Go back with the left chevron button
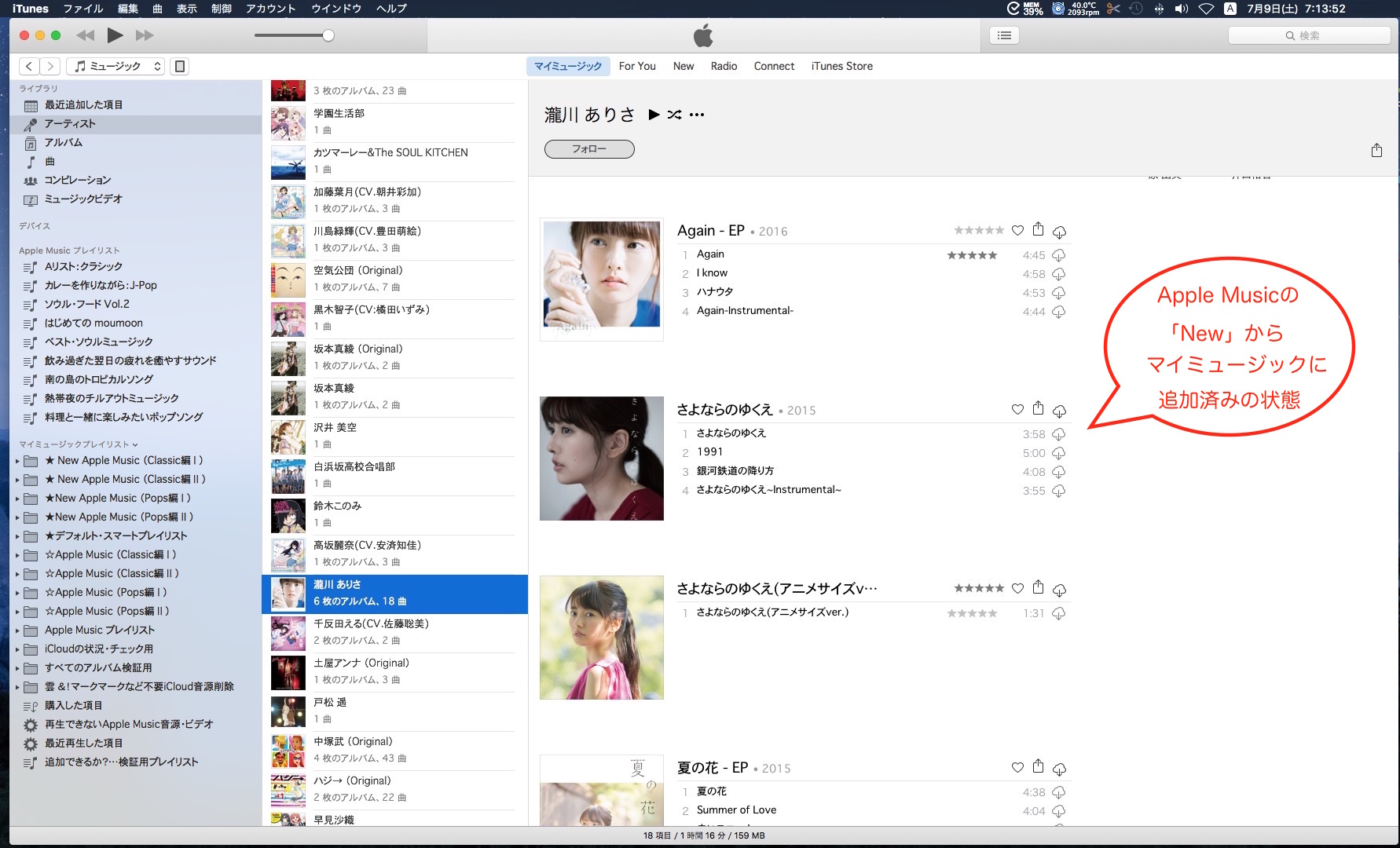The image size is (1400, 848). tap(29, 67)
